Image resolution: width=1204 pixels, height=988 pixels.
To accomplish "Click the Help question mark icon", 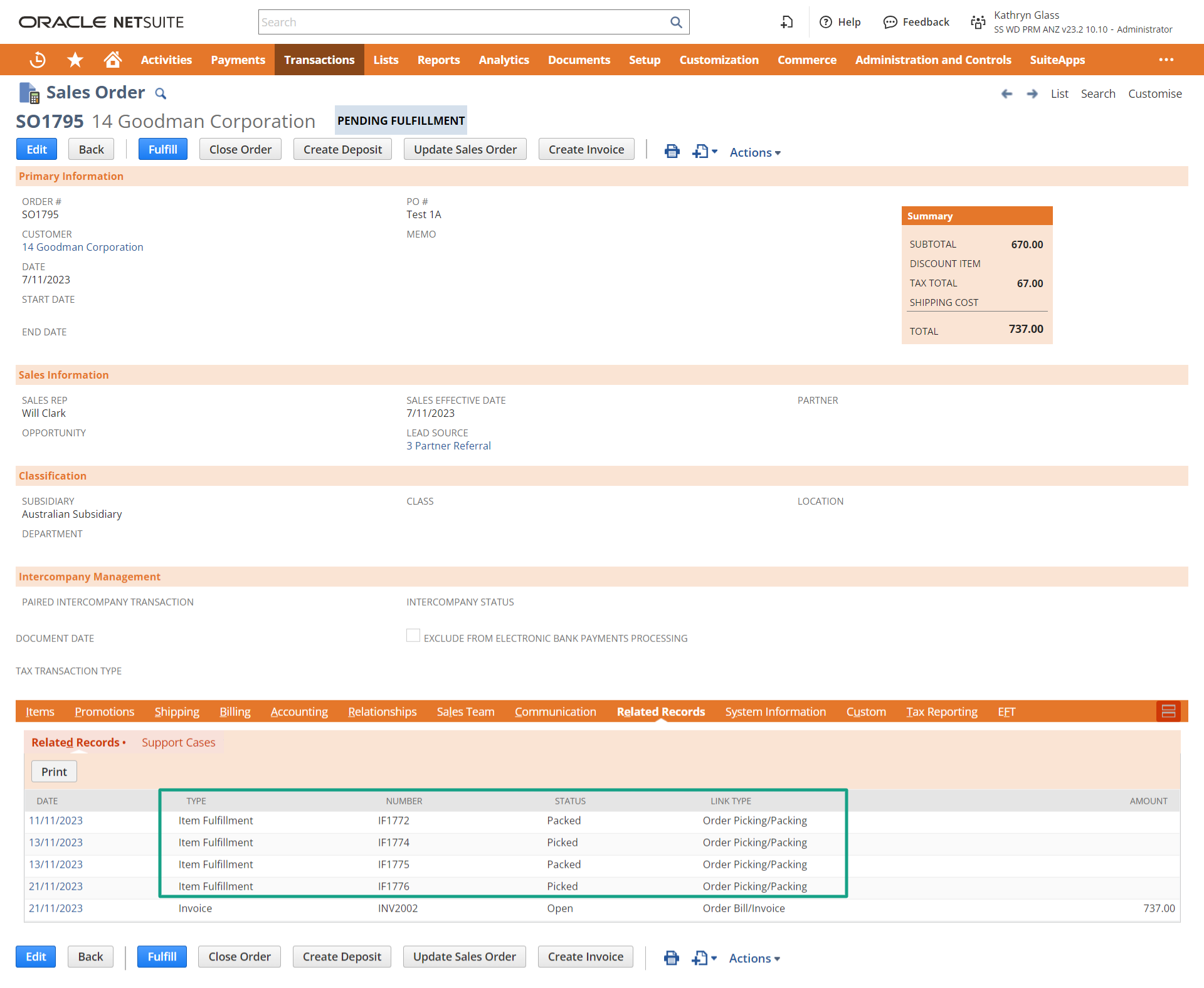I will 826,23.
